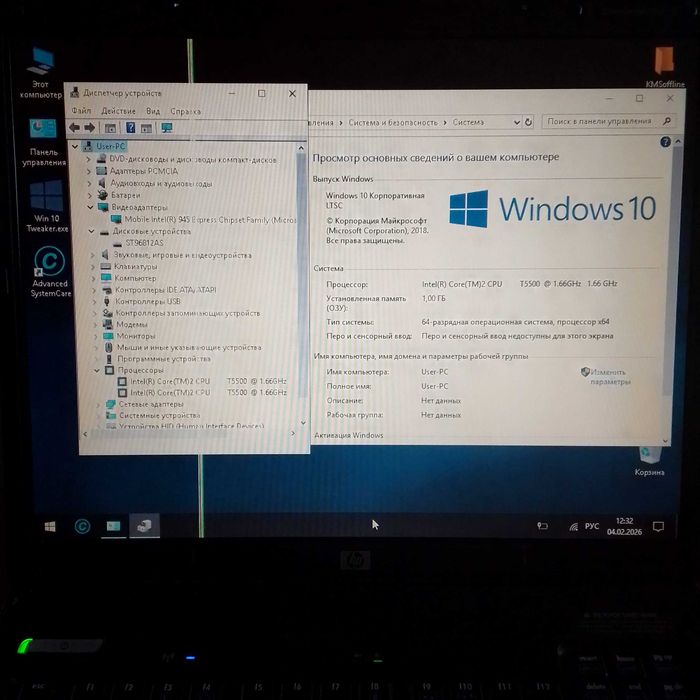This screenshot has width=700, height=700.
Task: Select Мыши и иные указывающие устройства
Action: point(183,347)
